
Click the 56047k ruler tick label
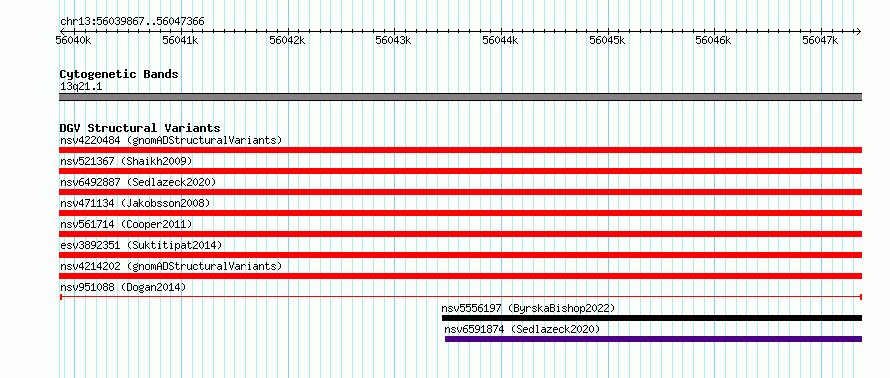pyautogui.click(x=820, y=40)
